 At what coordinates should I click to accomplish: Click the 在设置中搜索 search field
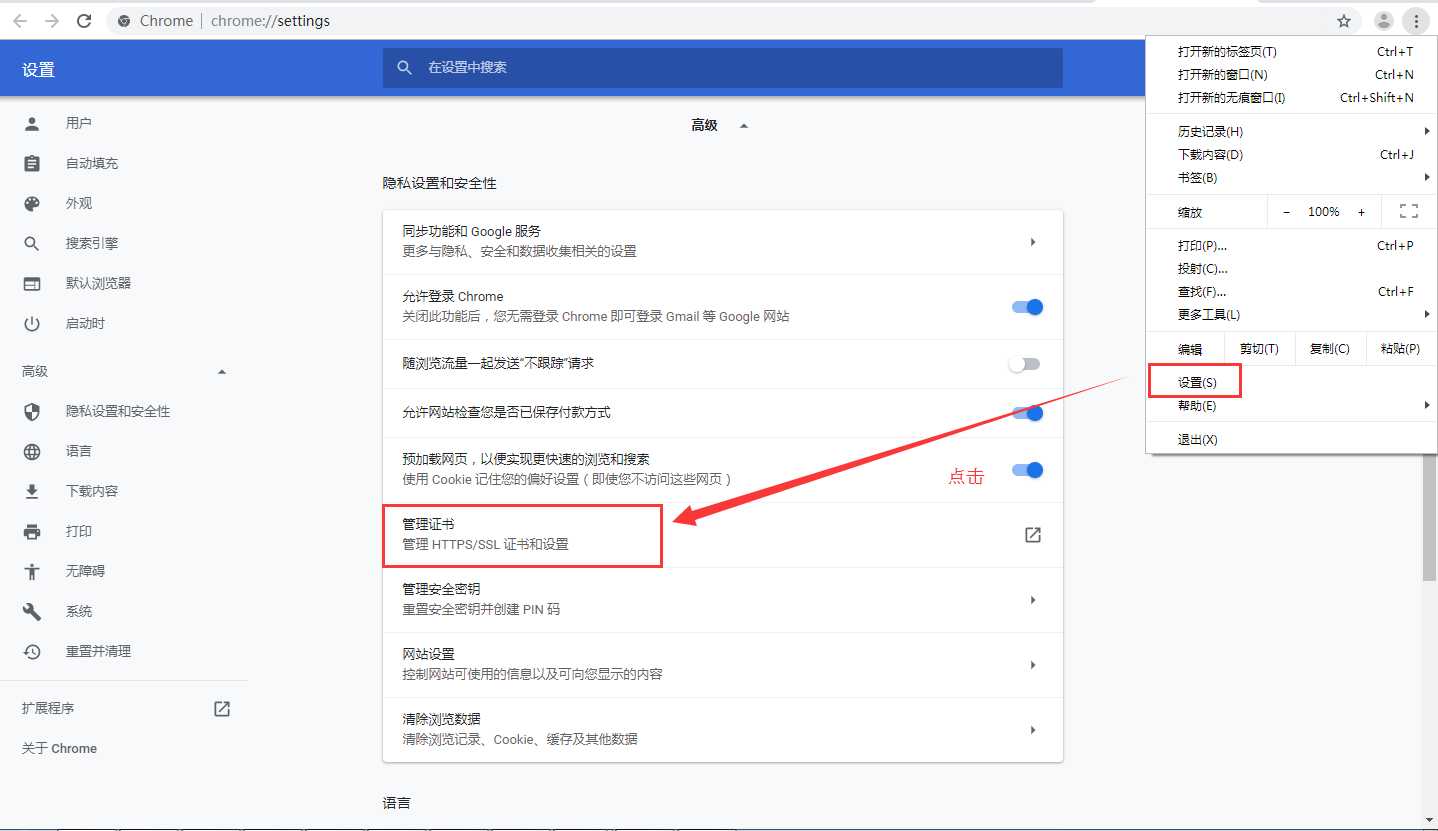point(722,68)
